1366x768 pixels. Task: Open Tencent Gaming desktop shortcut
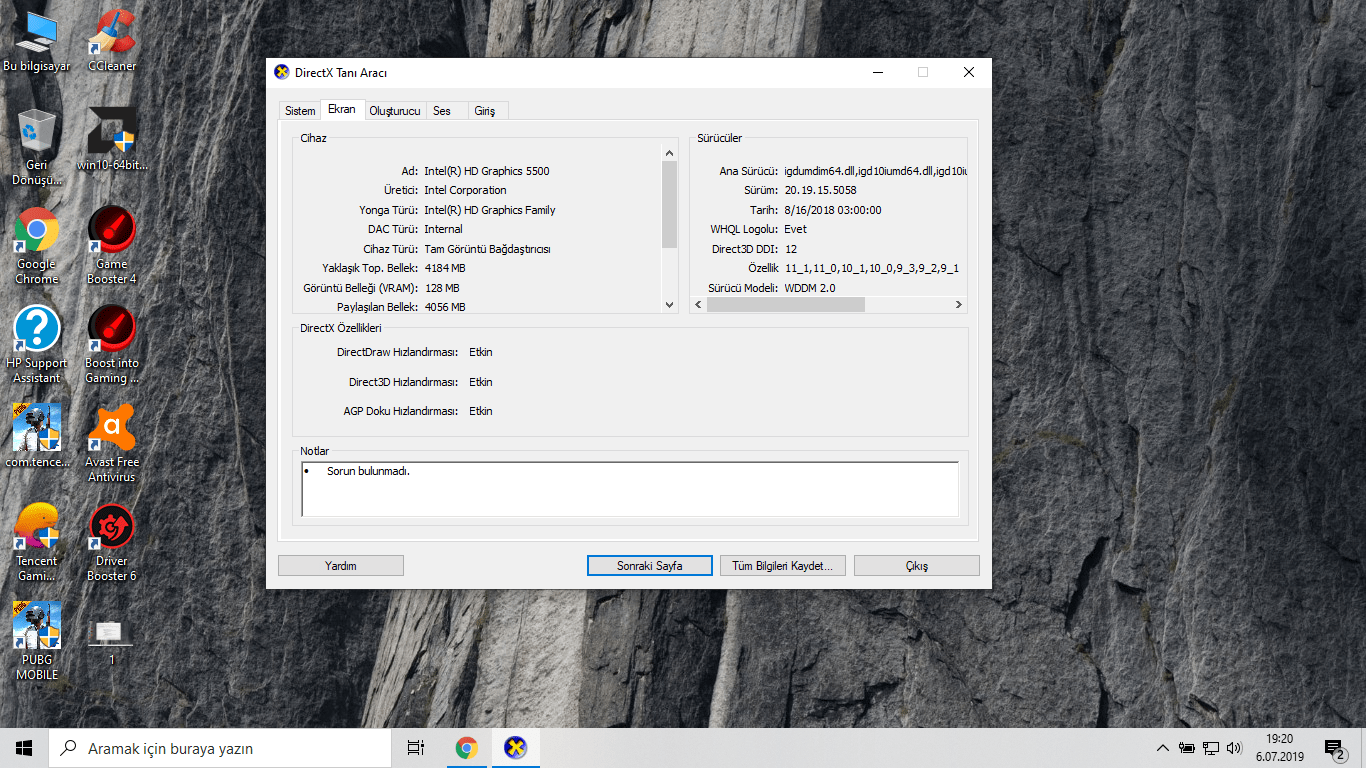click(37, 543)
